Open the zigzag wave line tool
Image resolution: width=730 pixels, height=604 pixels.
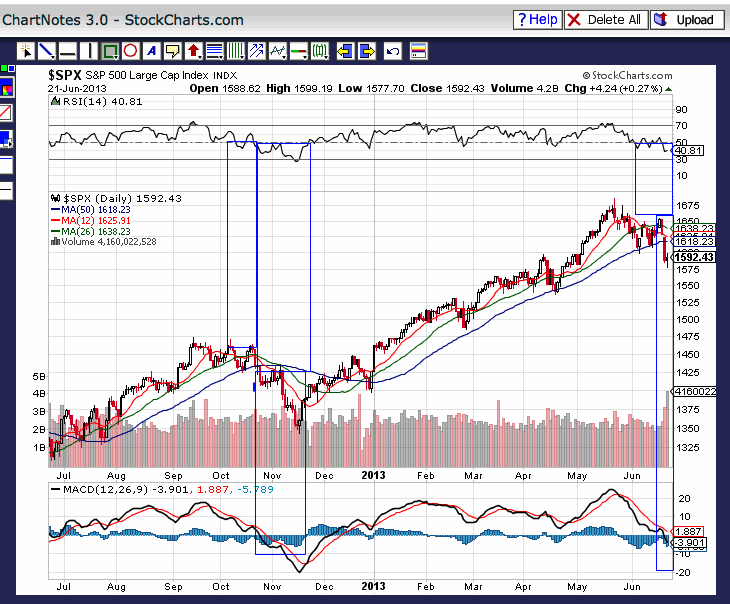click(278, 51)
